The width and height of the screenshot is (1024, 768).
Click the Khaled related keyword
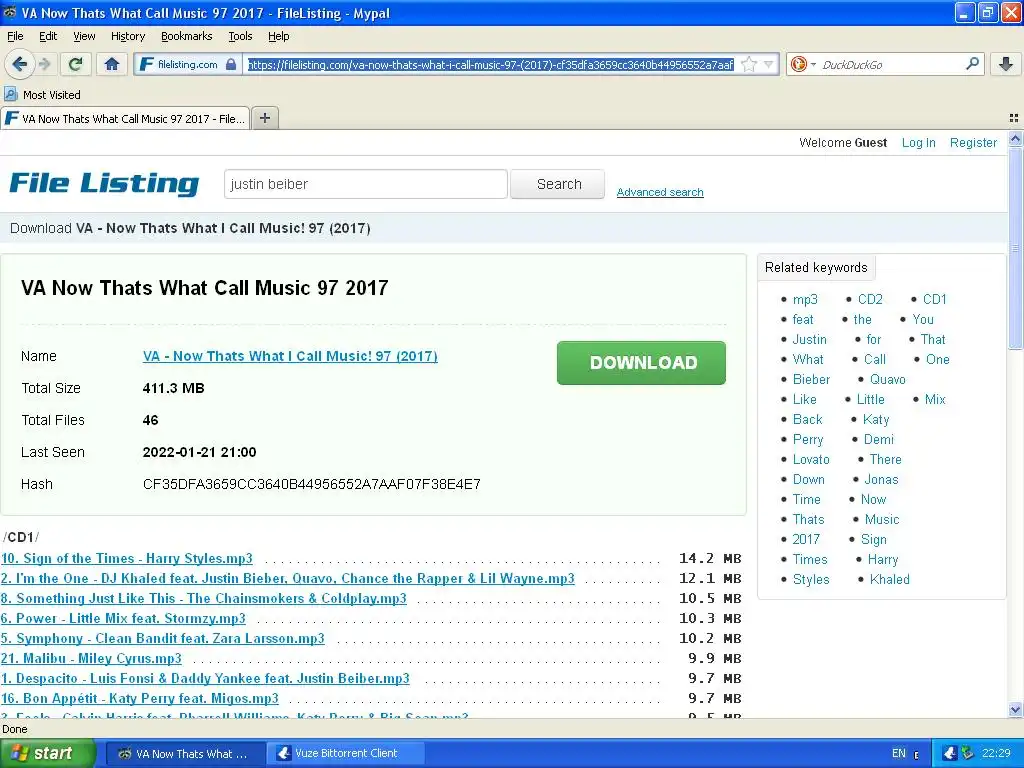[889, 579]
